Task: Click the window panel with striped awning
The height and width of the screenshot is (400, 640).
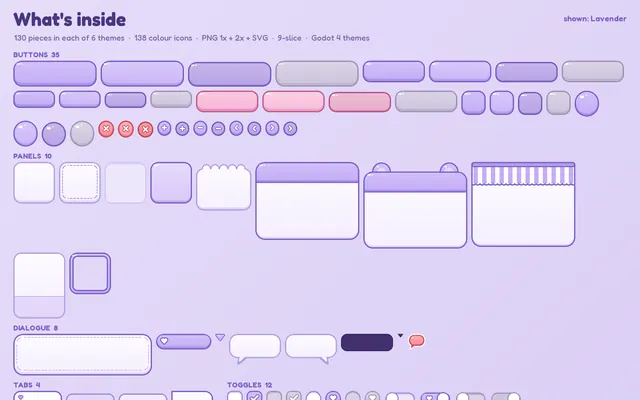Action: 523,204
